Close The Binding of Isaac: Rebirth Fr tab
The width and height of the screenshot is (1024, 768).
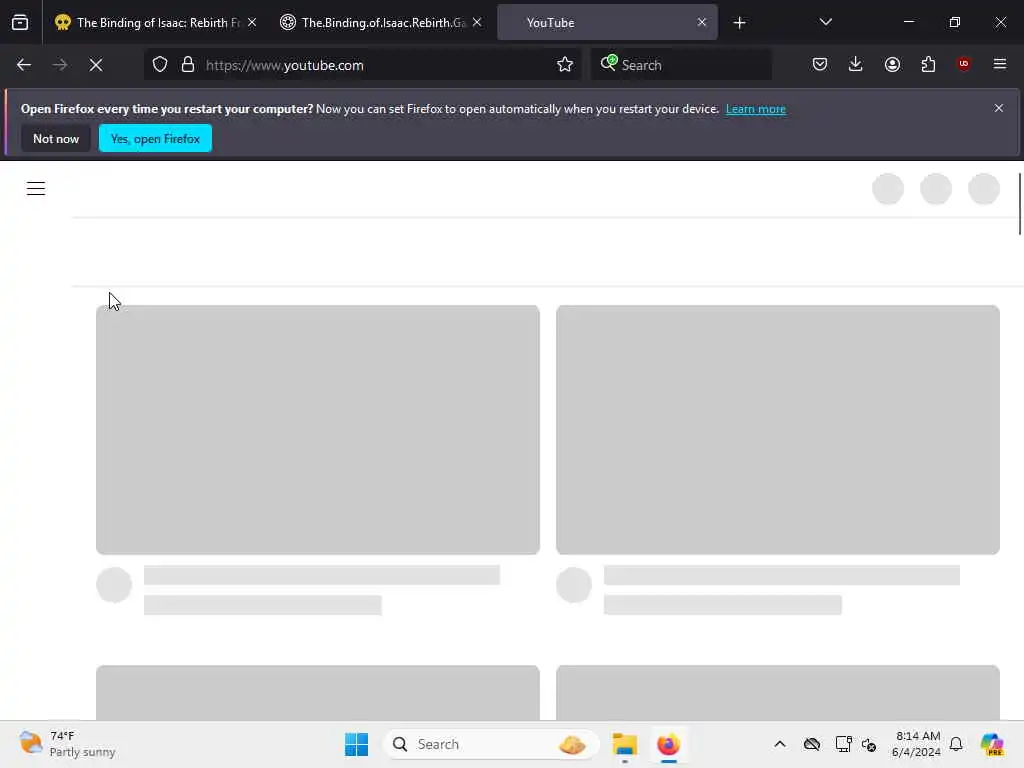point(252,22)
